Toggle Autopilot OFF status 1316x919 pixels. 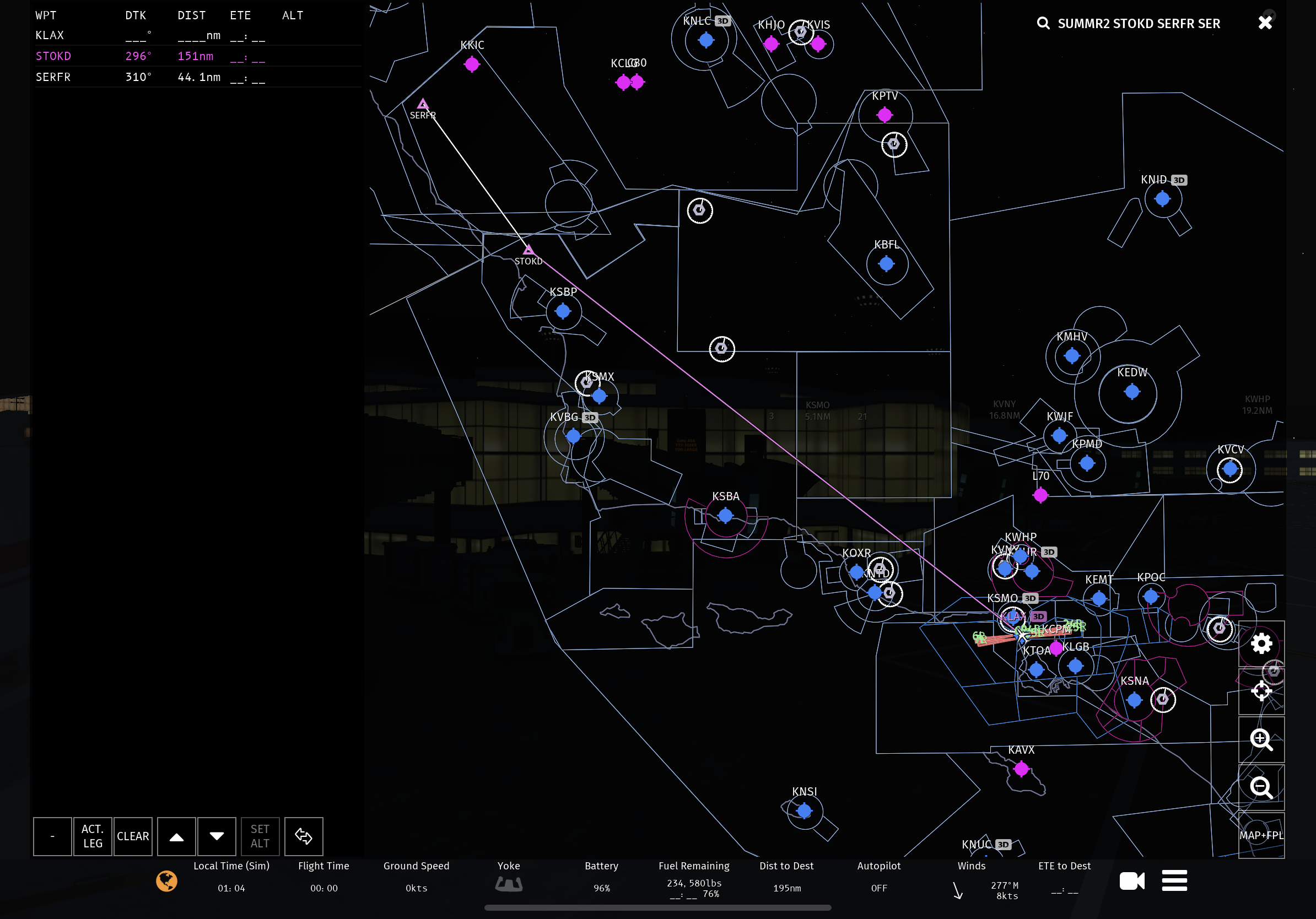(878, 888)
